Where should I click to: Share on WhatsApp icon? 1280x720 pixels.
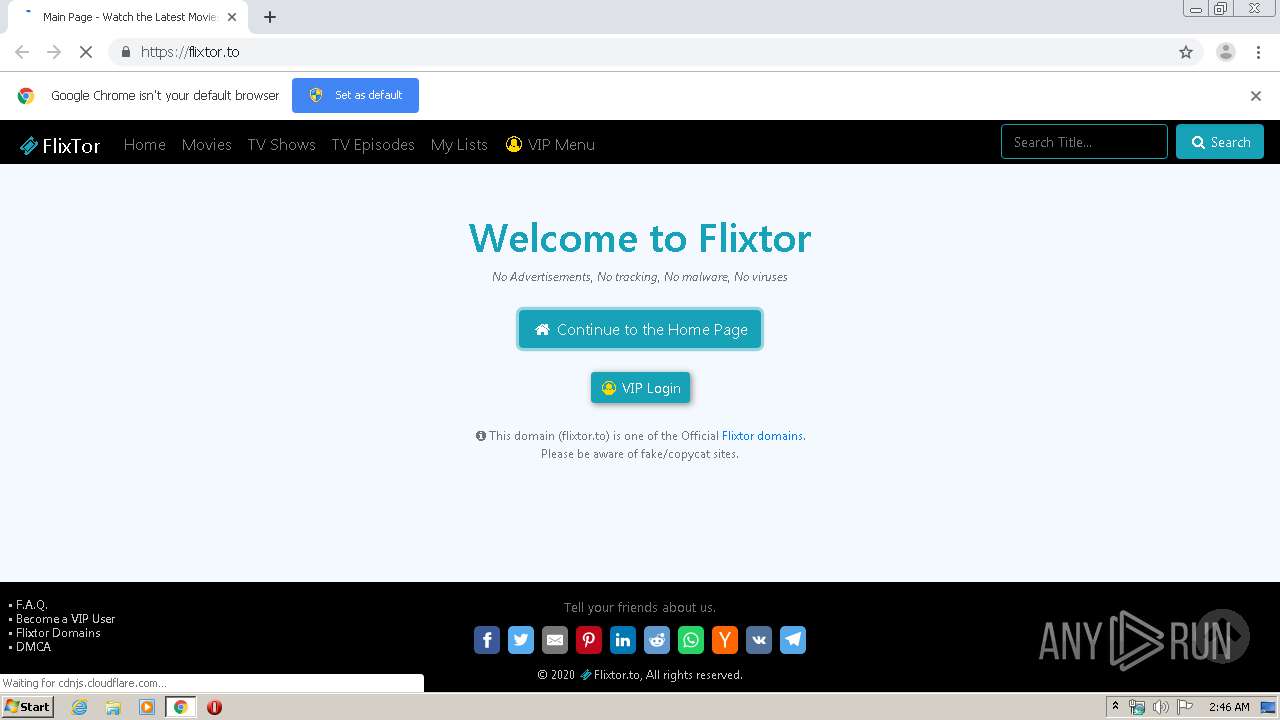tap(691, 640)
